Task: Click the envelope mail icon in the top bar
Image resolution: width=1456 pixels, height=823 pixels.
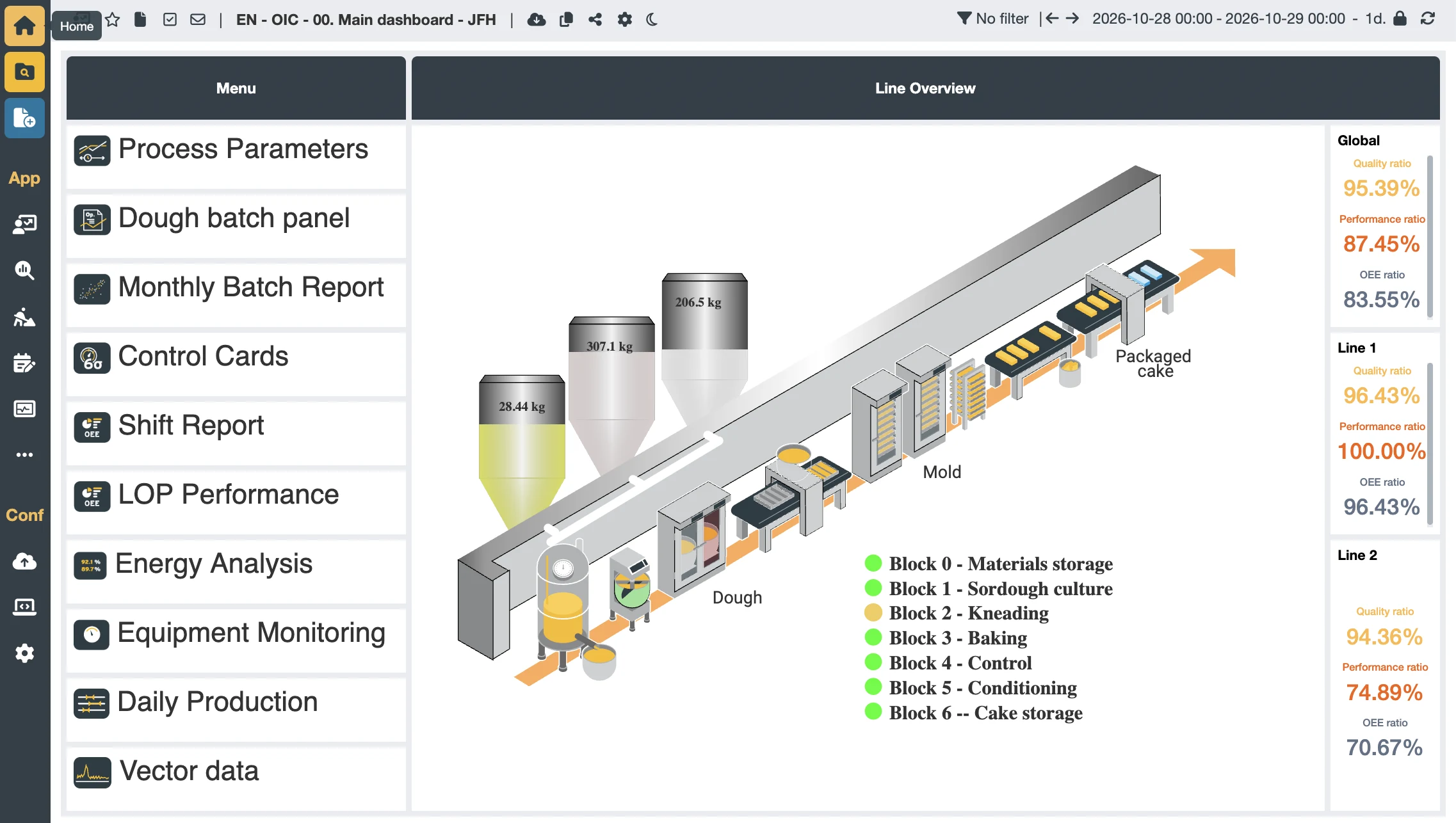Action: (x=198, y=19)
